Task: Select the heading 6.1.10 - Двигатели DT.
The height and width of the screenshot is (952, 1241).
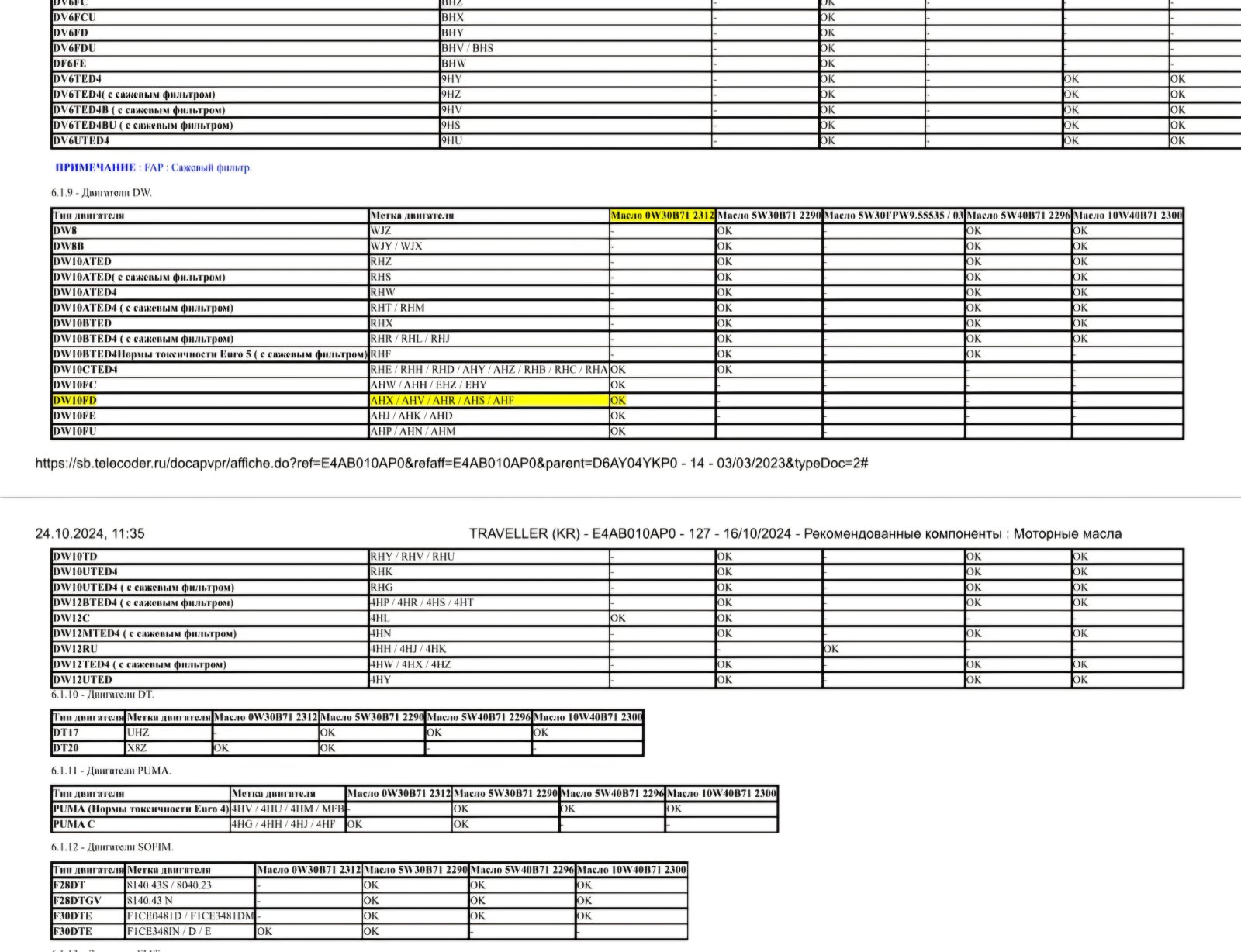Action: [x=102, y=695]
